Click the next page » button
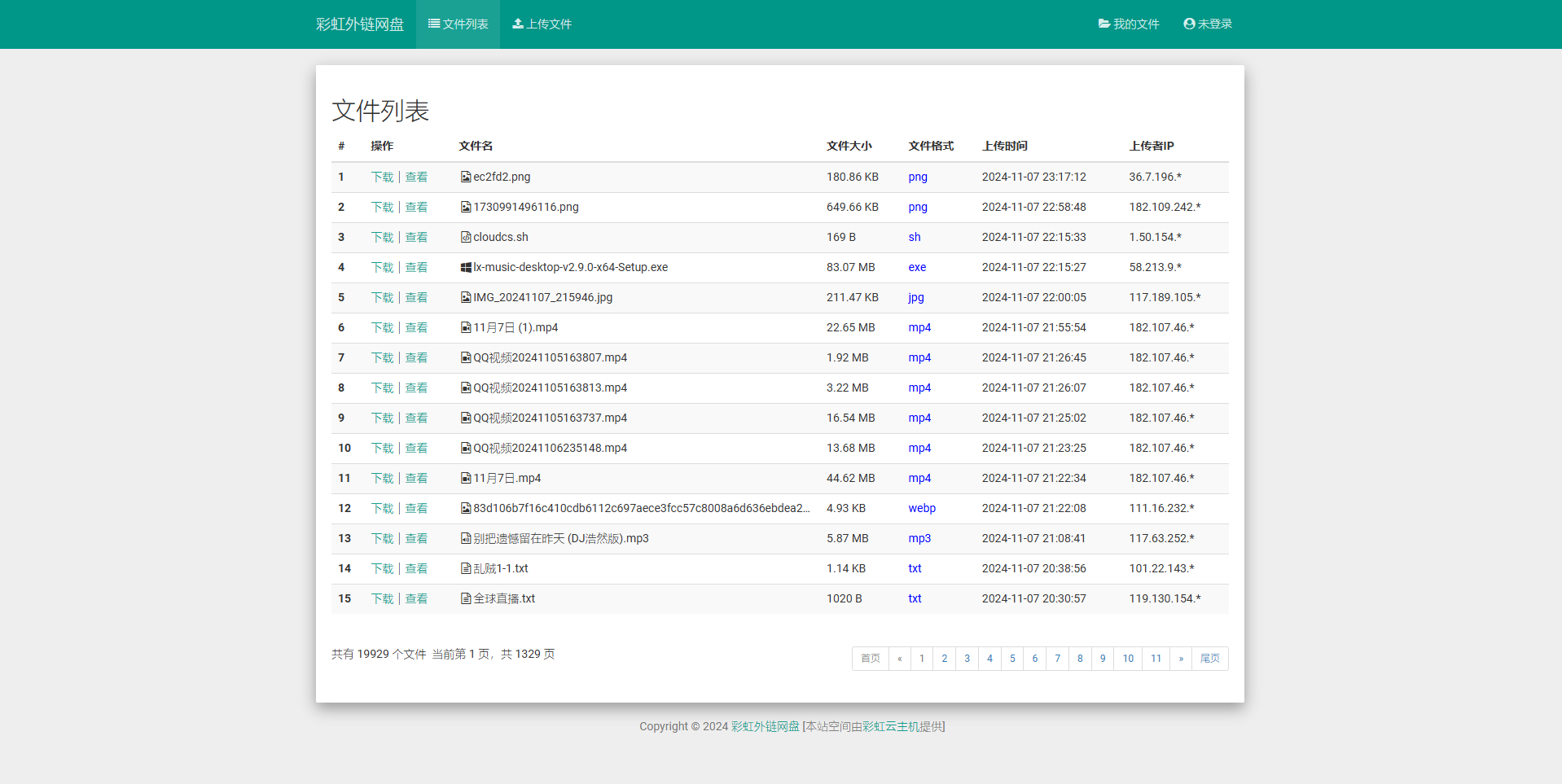The height and width of the screenshot is (784, 1562). click(1181, 659)
